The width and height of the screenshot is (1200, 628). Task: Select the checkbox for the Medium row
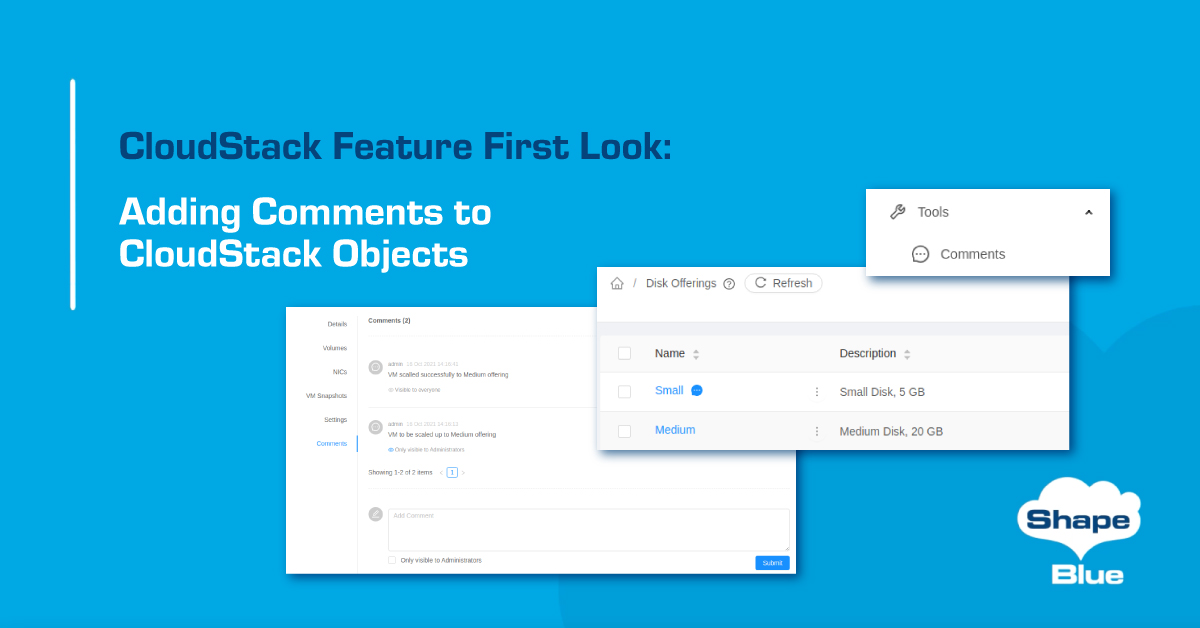[x=624, y=431]
